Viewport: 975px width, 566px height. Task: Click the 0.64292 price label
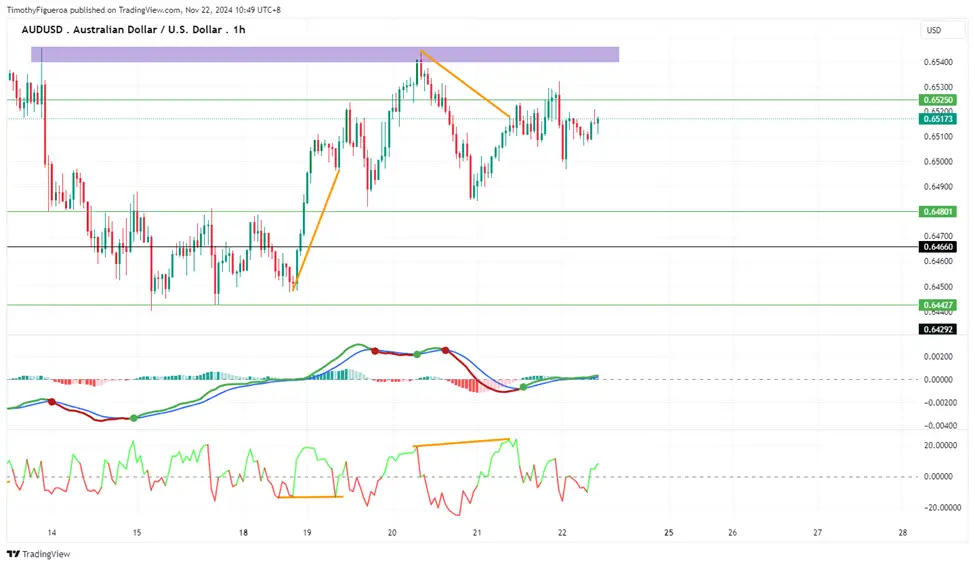(x=938, y=329)
